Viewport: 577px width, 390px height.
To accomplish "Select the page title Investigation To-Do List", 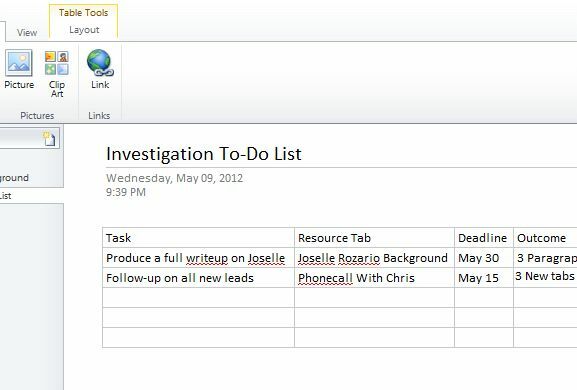I will pyautogui.click(x=203, y=154).
